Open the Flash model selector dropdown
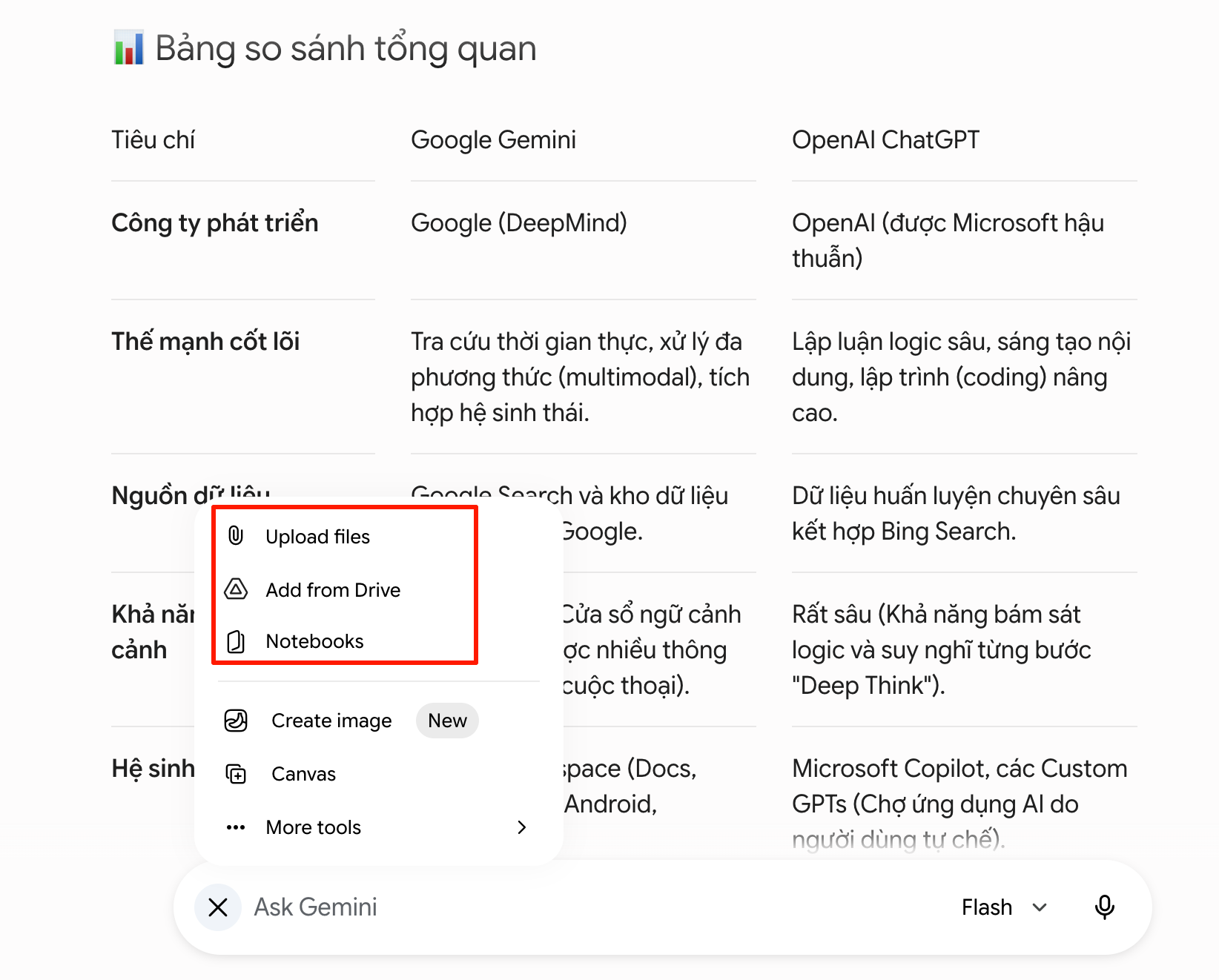The width and height of the screenshot is (1219, 980). 1005,907
